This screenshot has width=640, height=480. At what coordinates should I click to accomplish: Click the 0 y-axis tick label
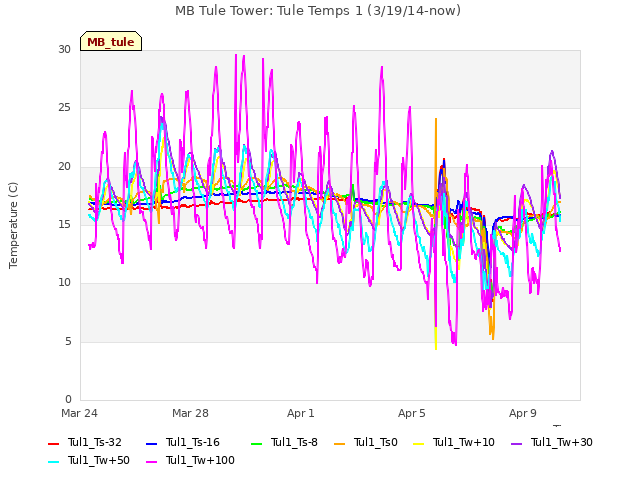pos(68,399)
